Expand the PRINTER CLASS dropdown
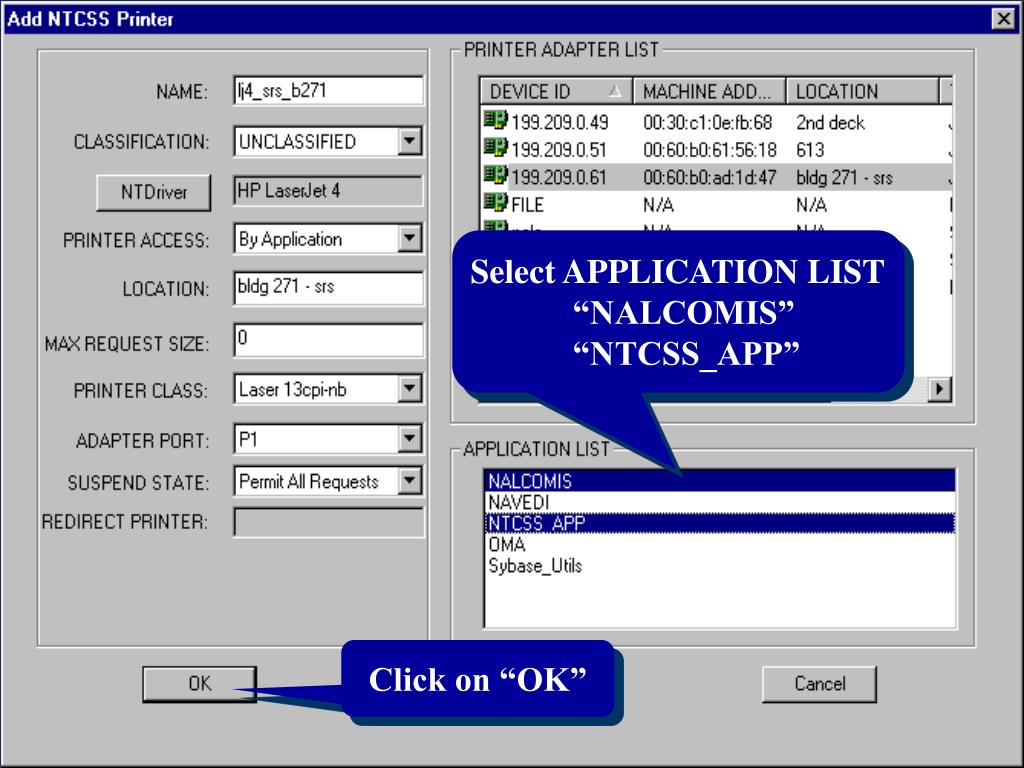1024x768 pixels. coord(409,389)
